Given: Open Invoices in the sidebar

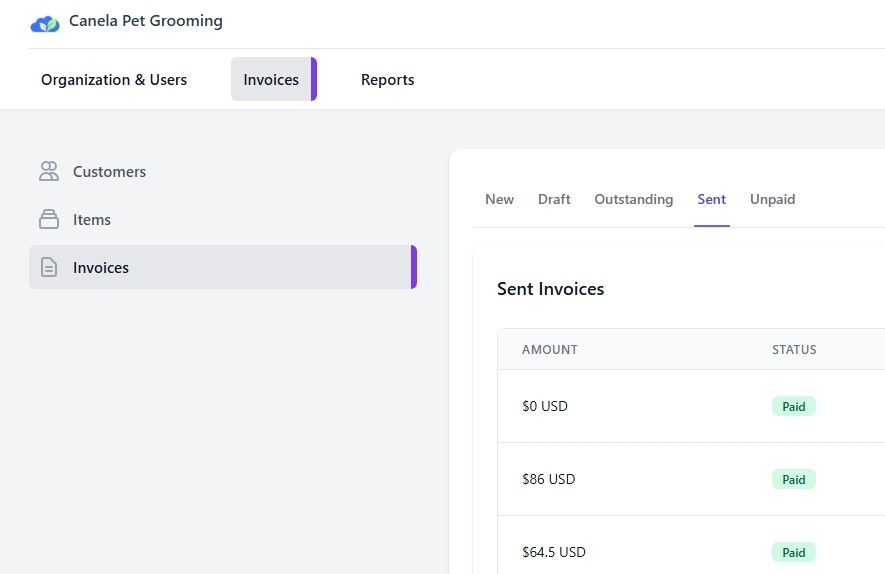Looking at the screenshot, I should coord(223,267).
